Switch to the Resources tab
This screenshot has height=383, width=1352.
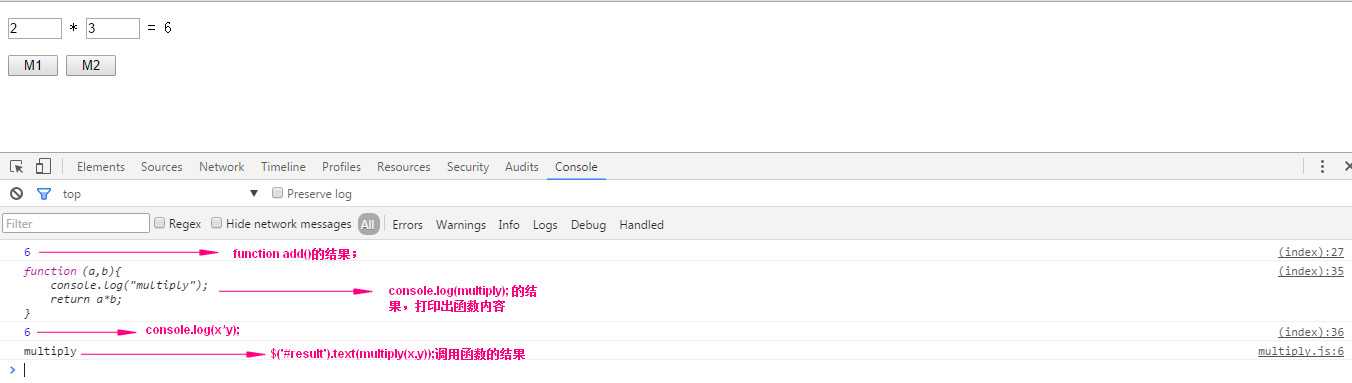coord(404,167)
